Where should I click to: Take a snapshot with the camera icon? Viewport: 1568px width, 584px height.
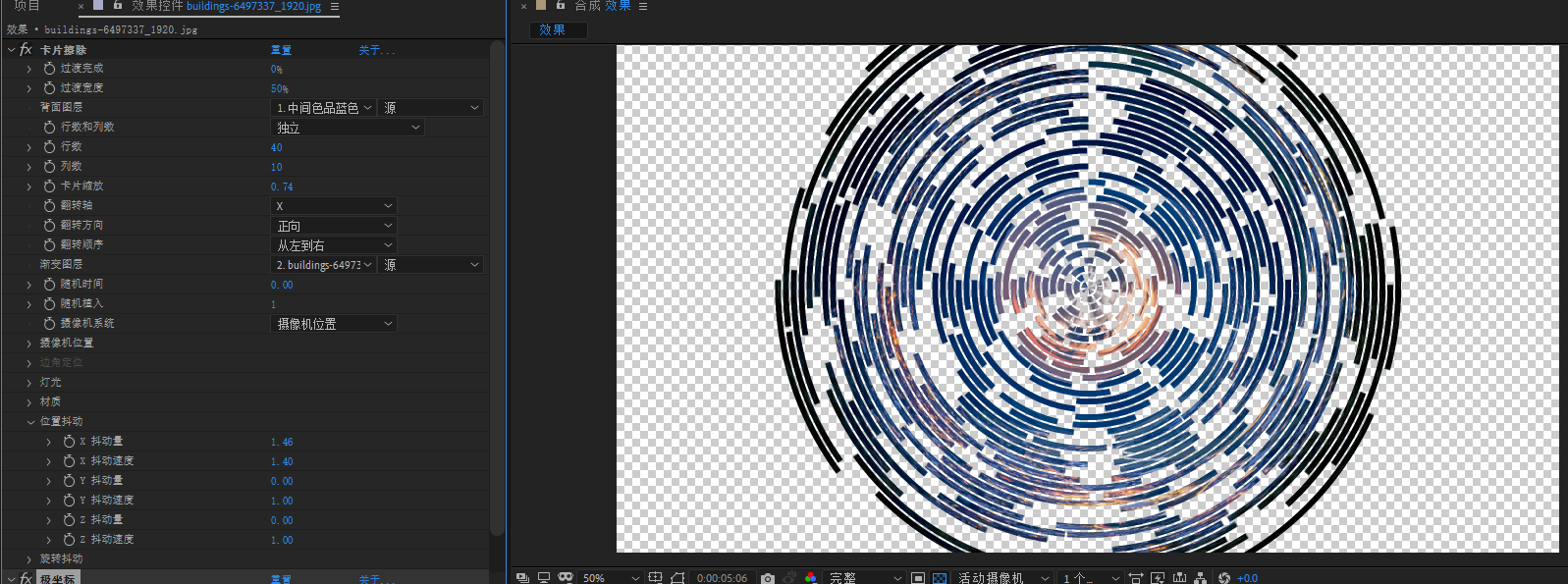click(x=768, y=578)
